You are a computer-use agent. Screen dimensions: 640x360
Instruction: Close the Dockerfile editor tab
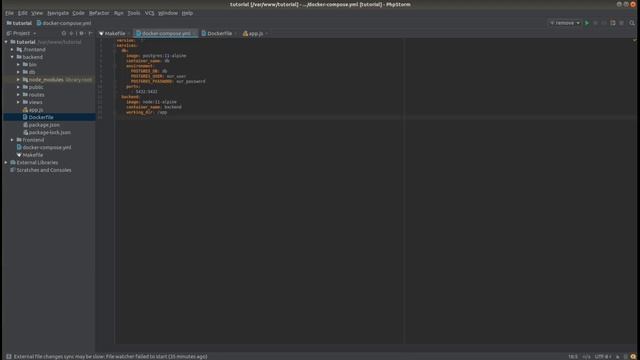point(236,33)
